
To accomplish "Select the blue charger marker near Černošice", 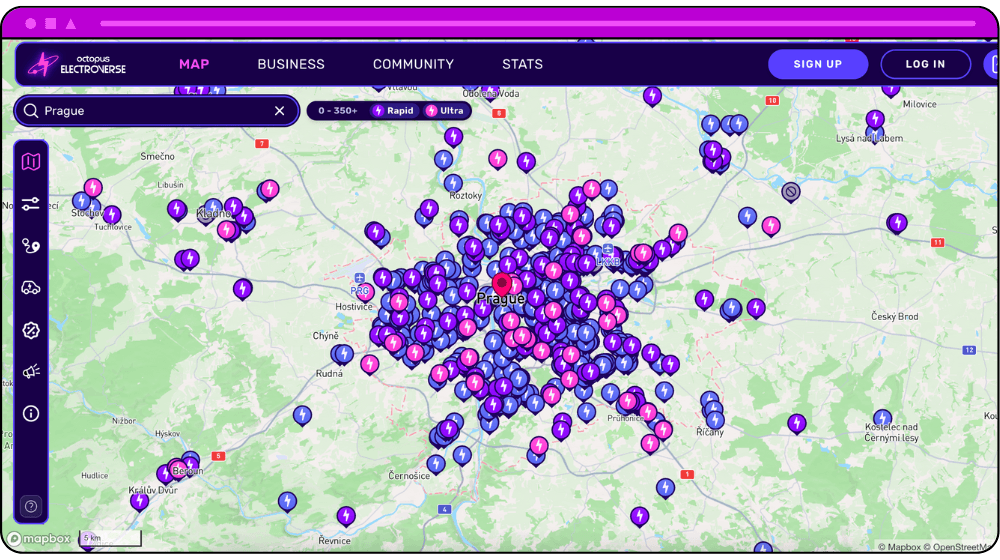I will click(436, 464).
